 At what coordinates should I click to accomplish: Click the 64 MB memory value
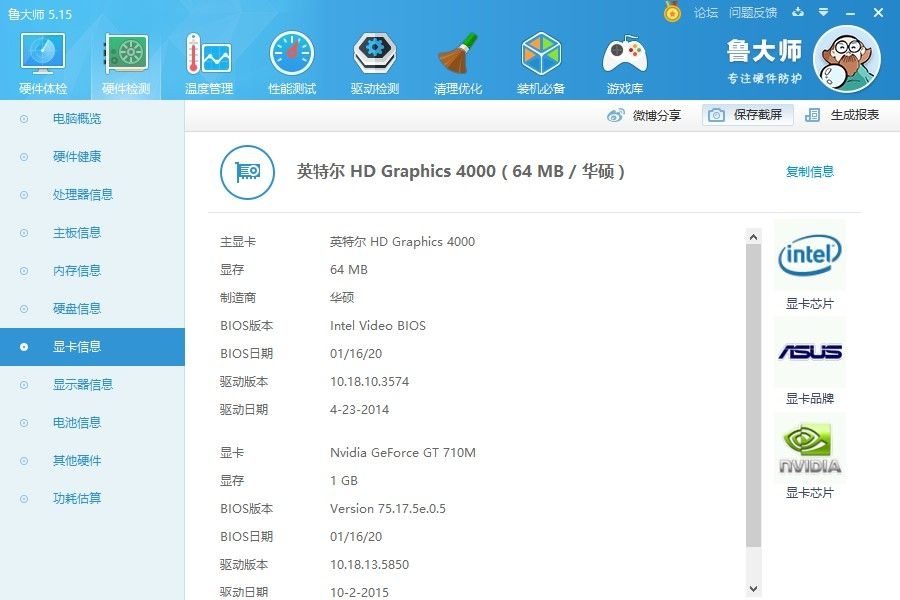coord(349,270)
